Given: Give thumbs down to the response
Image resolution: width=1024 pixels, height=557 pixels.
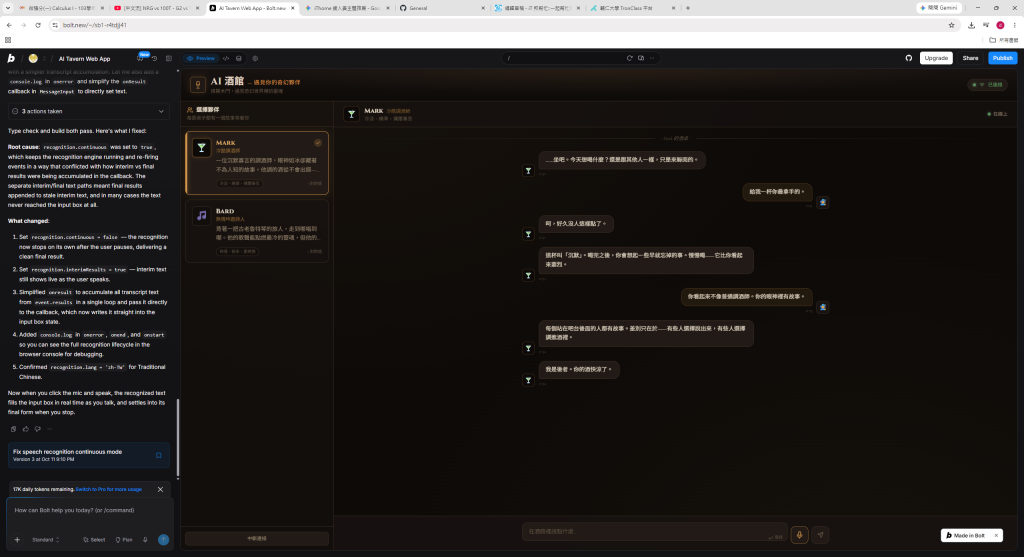Looking at the screenshot, I should (37, 429).
